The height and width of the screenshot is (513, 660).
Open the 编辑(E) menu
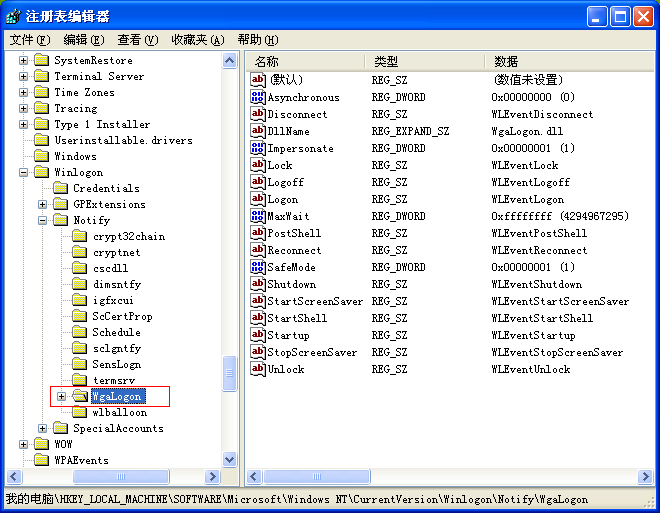84,40
